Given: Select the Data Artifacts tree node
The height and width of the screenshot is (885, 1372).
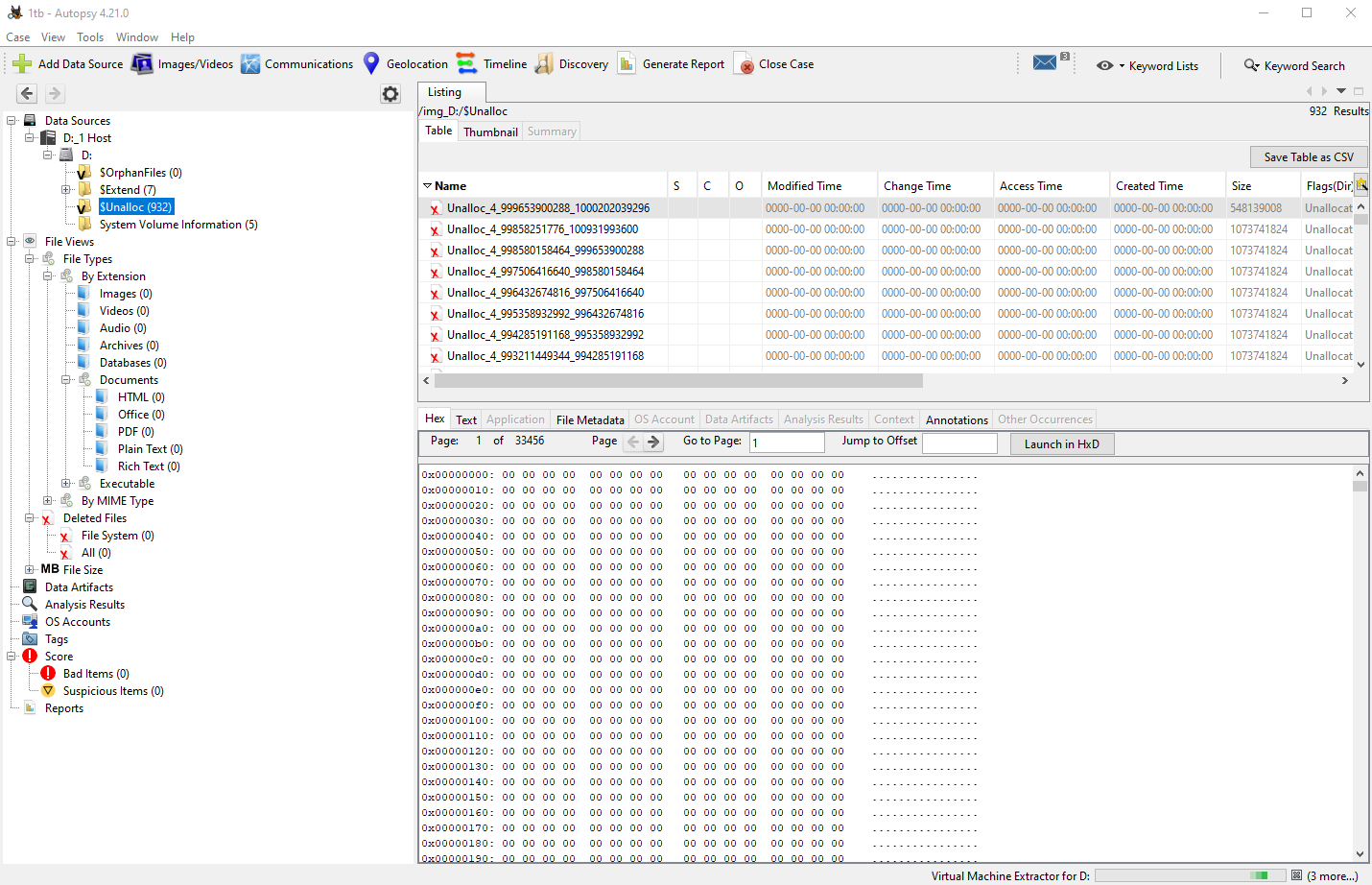Looking at the screenshot, I should (79, 587).
